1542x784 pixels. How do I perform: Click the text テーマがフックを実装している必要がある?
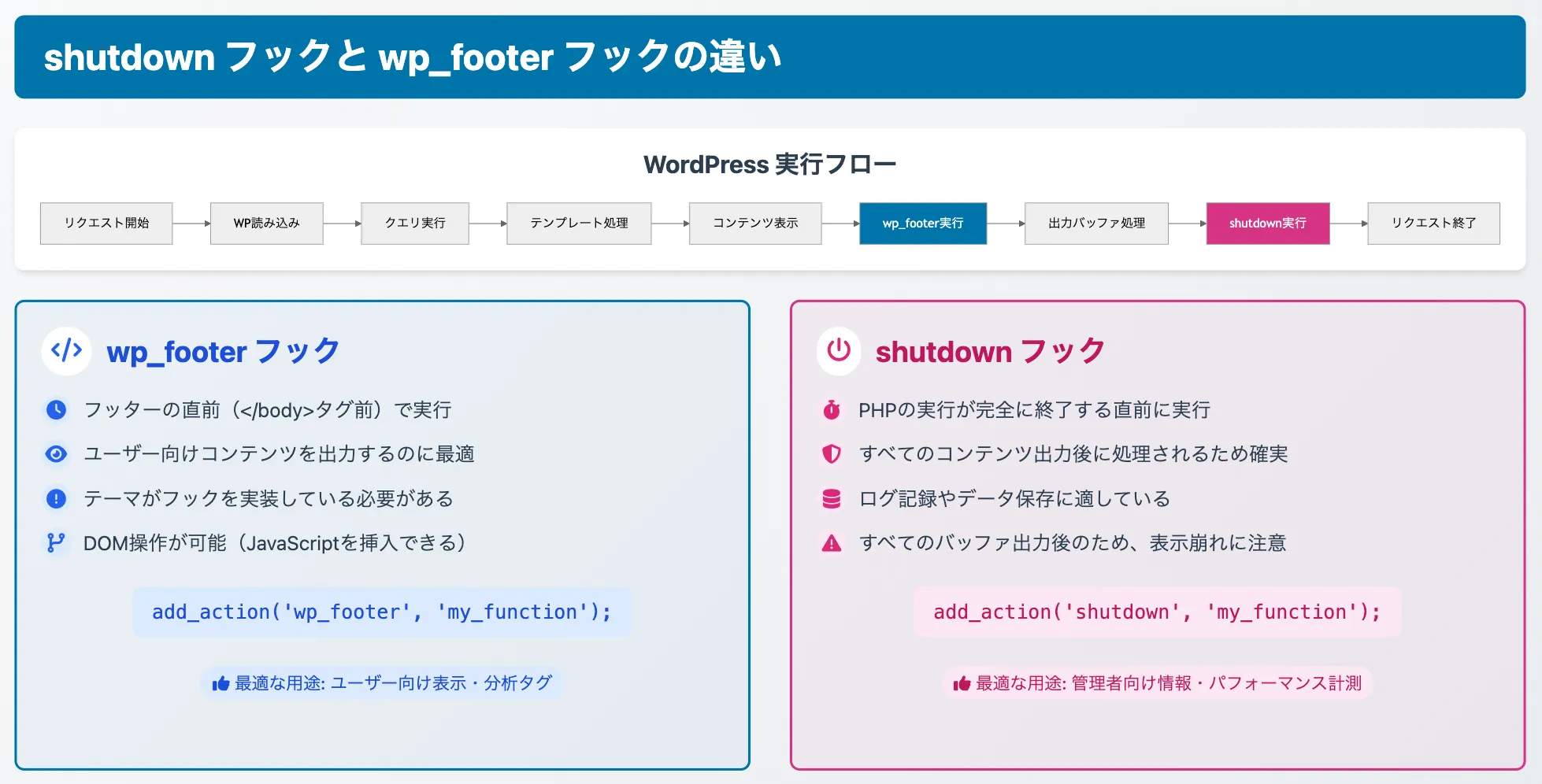[x=269, y=499]
